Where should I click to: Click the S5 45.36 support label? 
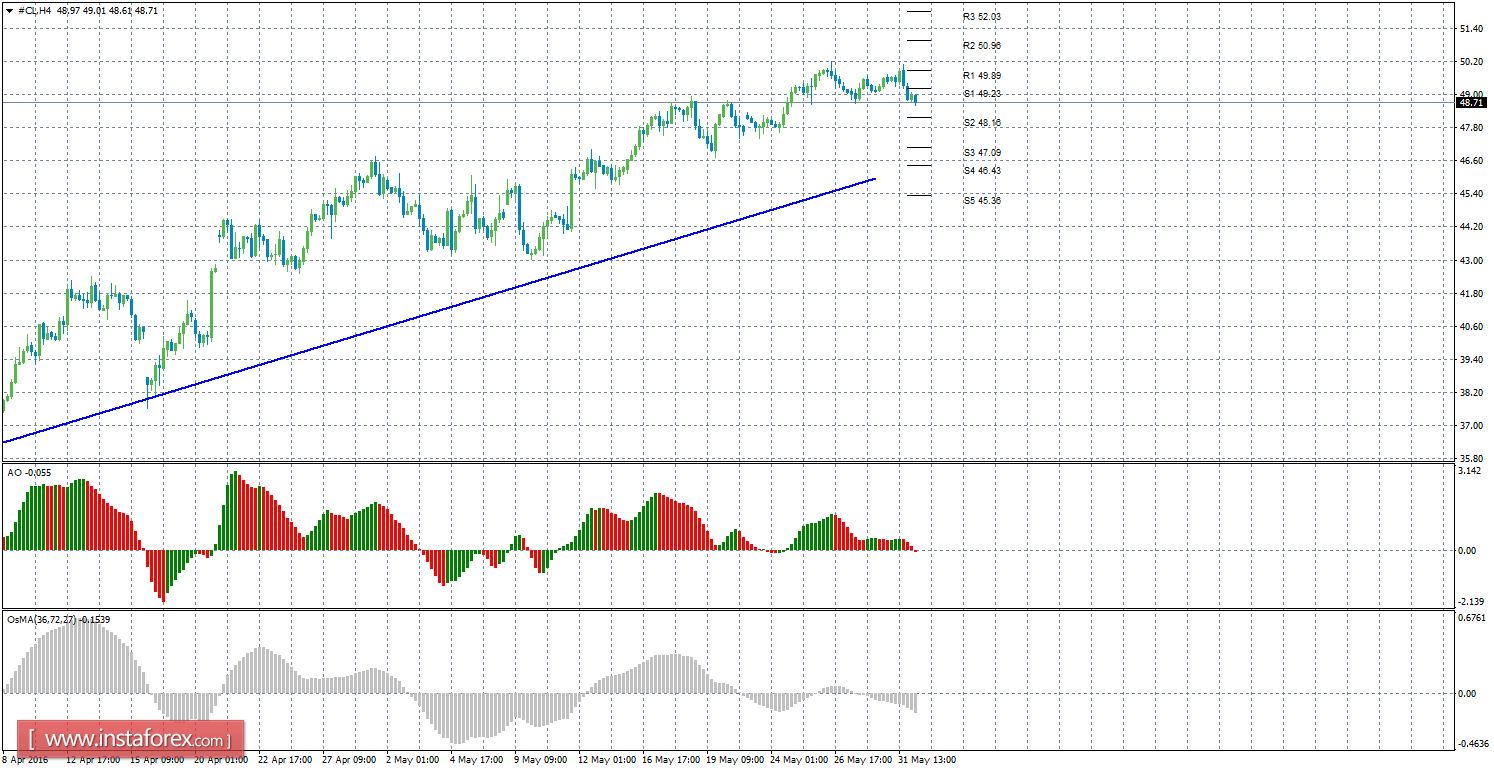pos(981,200)
